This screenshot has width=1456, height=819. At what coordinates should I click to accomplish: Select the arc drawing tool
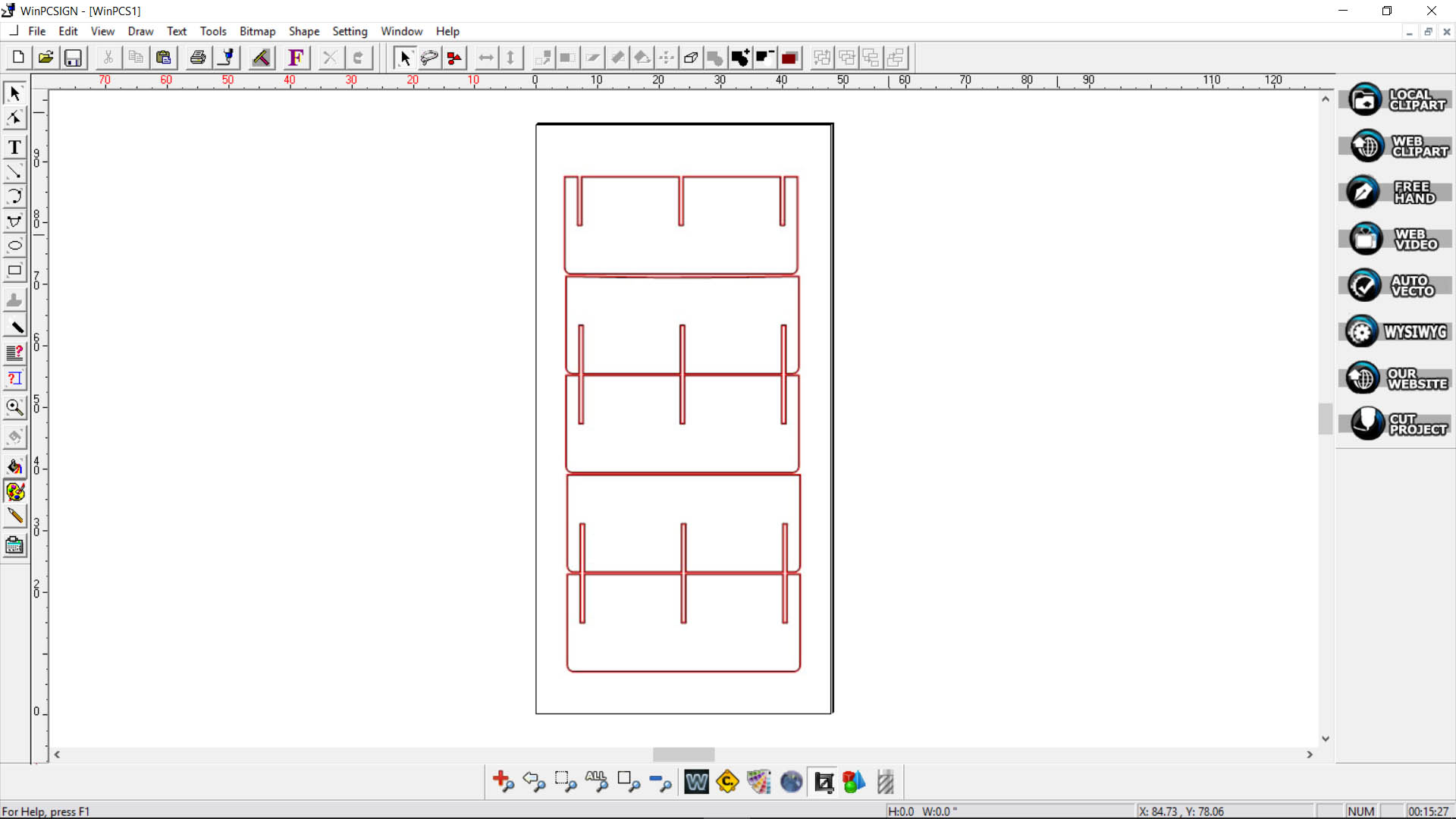point(14,196)
